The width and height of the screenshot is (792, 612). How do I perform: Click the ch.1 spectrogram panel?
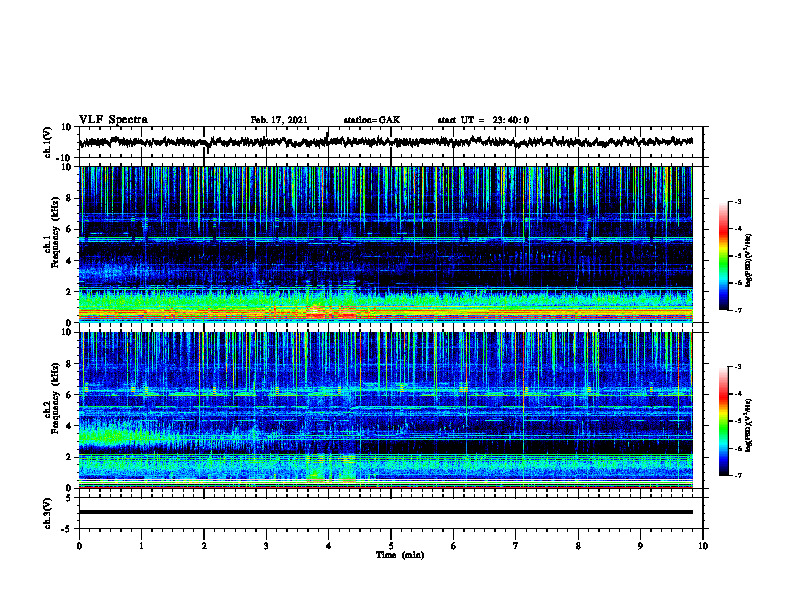pyautogui.click(x=386, y=244)
